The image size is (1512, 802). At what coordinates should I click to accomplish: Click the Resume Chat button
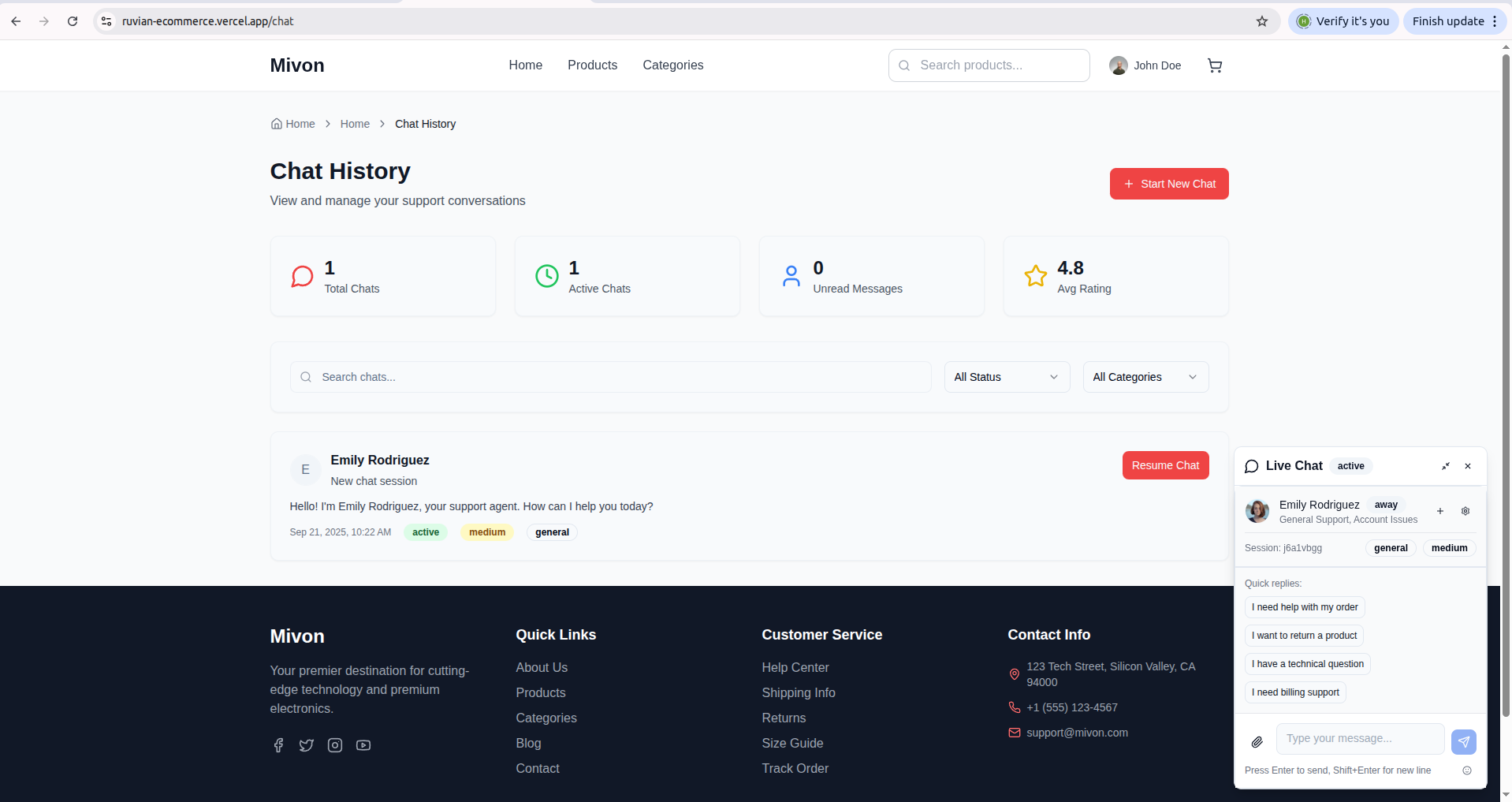tap(1165, 465)
